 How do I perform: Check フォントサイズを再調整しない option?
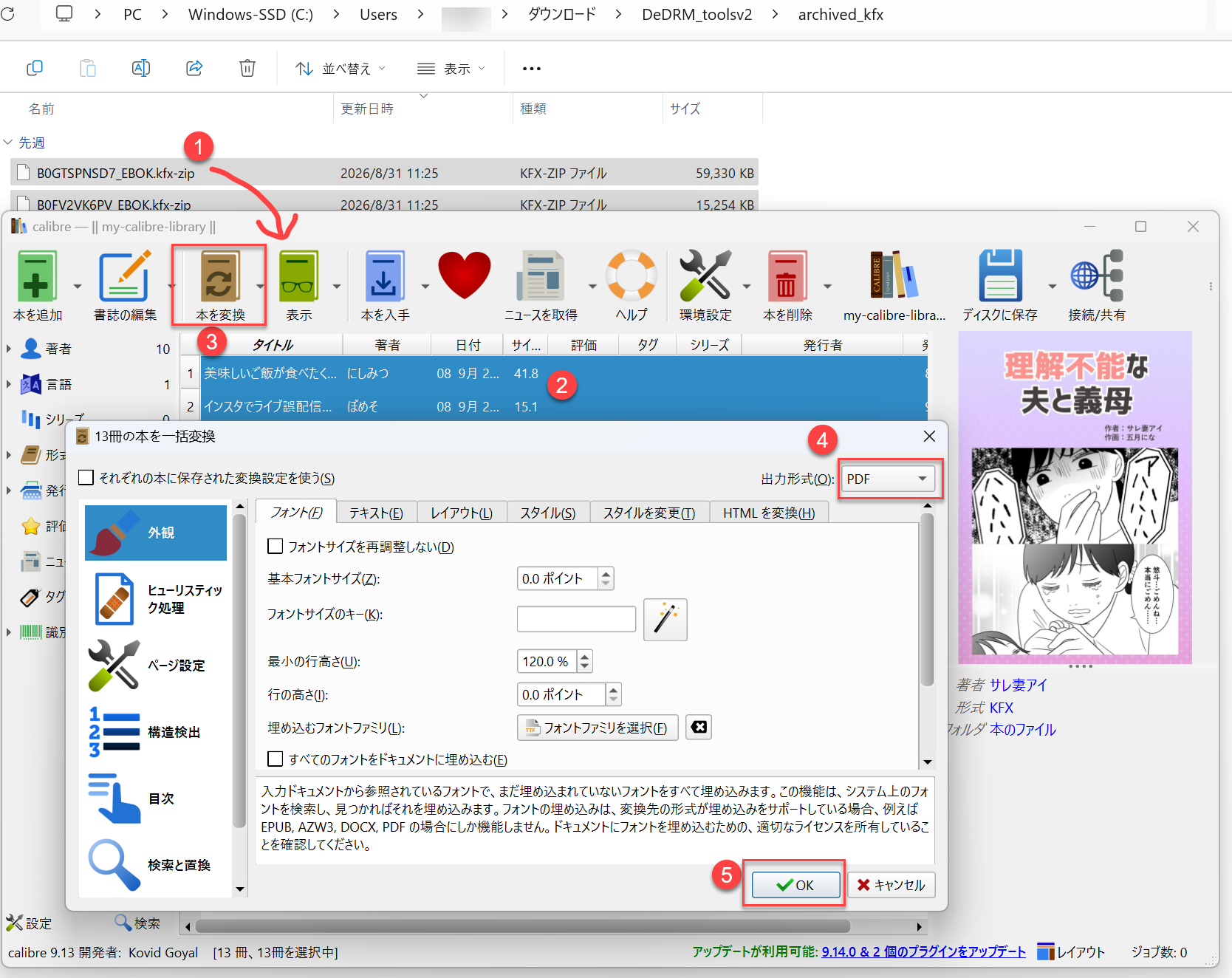point(276,547)
